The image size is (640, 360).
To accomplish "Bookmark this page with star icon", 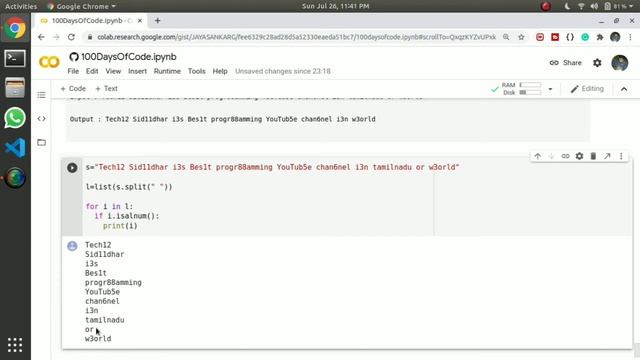I will 521,37.
